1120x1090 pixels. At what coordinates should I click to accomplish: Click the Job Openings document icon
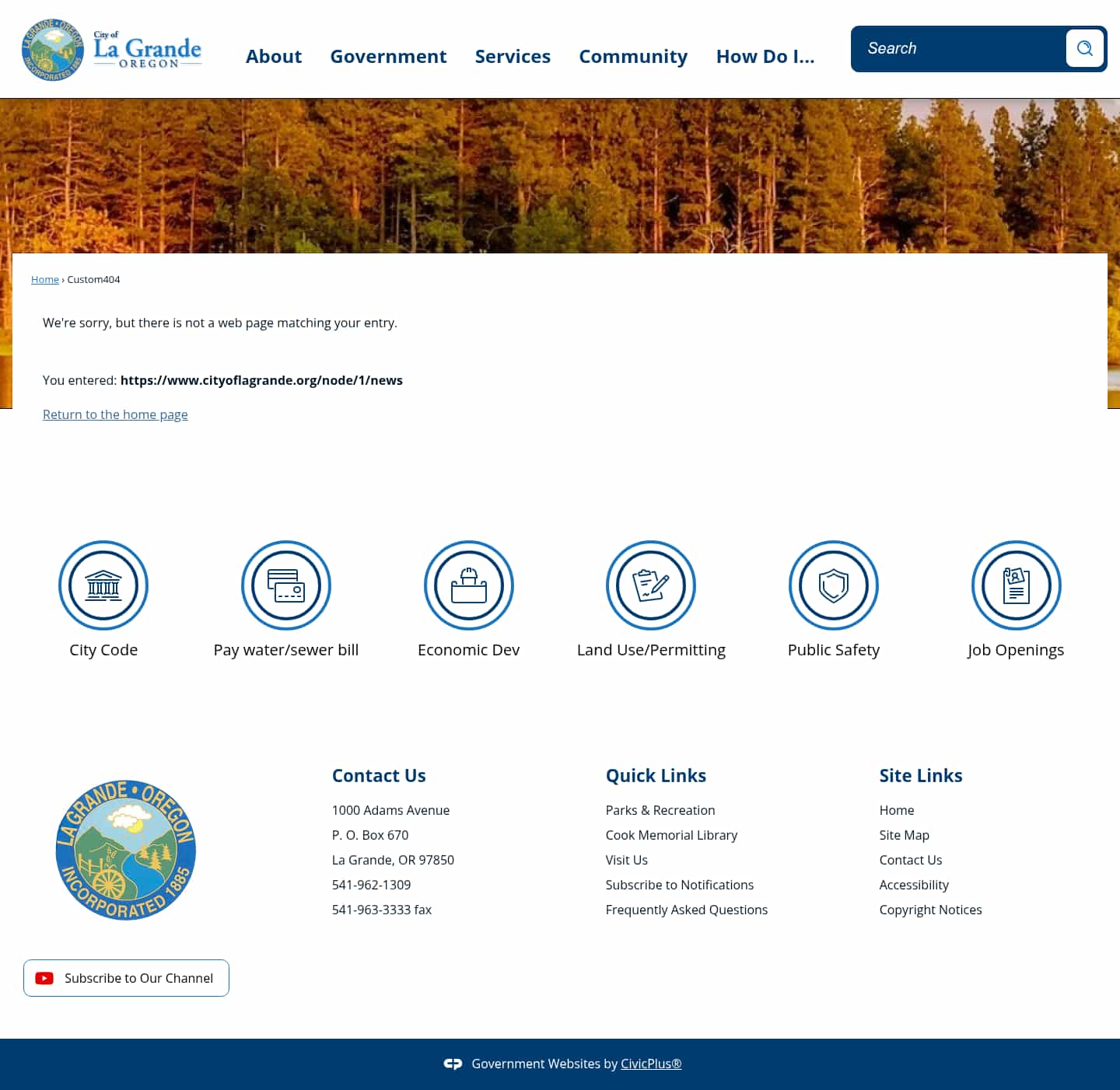(1016, 585)
